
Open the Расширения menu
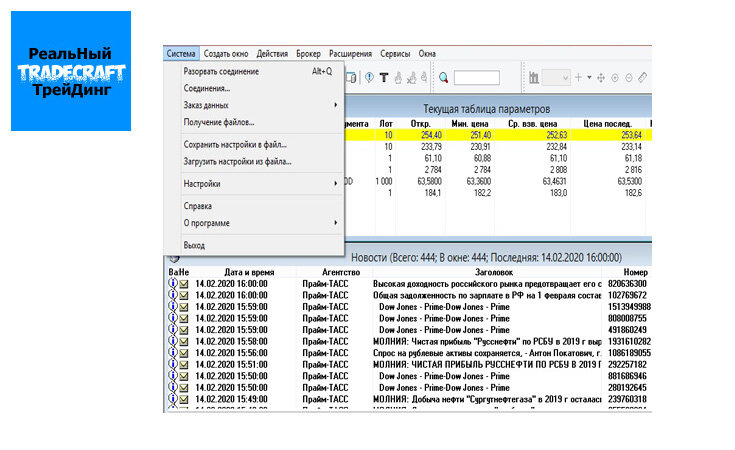point(351,53)
